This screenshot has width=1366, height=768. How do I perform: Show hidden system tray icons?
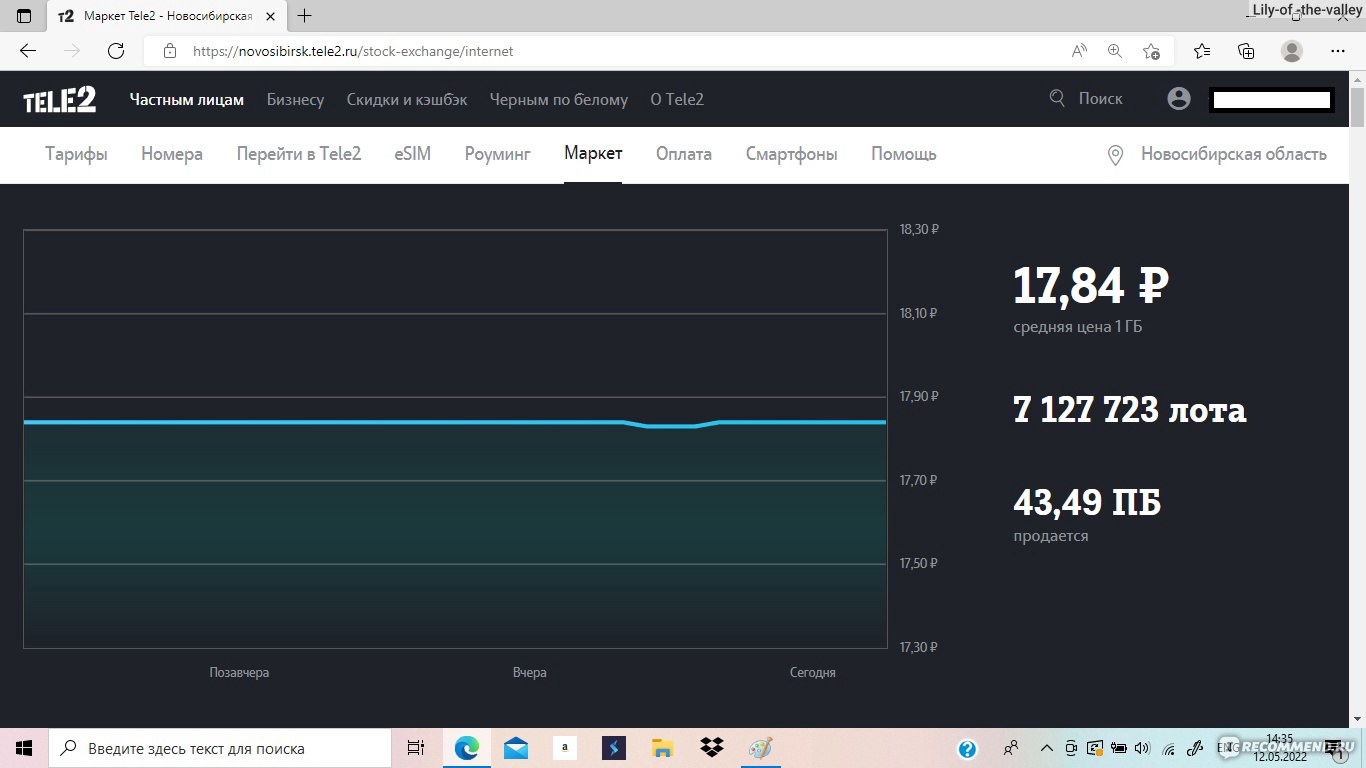point(1046,748)
